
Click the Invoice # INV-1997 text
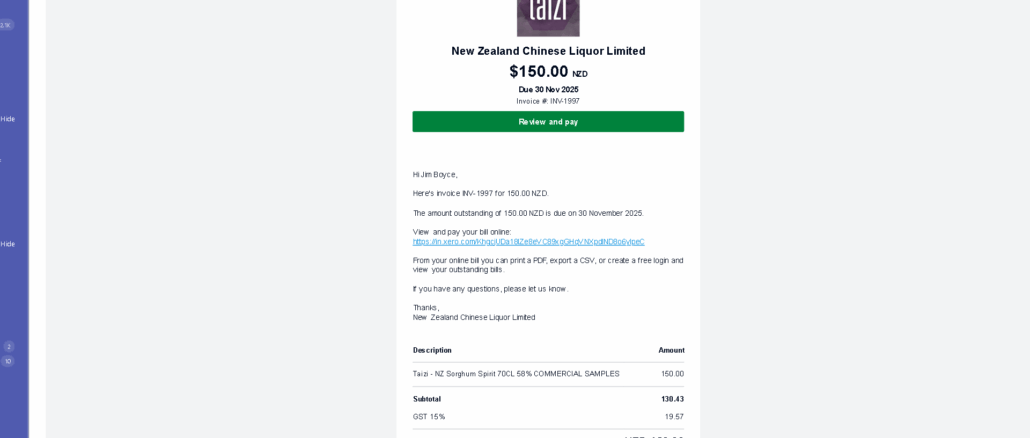pyautogui.click(x=548, y=101)
